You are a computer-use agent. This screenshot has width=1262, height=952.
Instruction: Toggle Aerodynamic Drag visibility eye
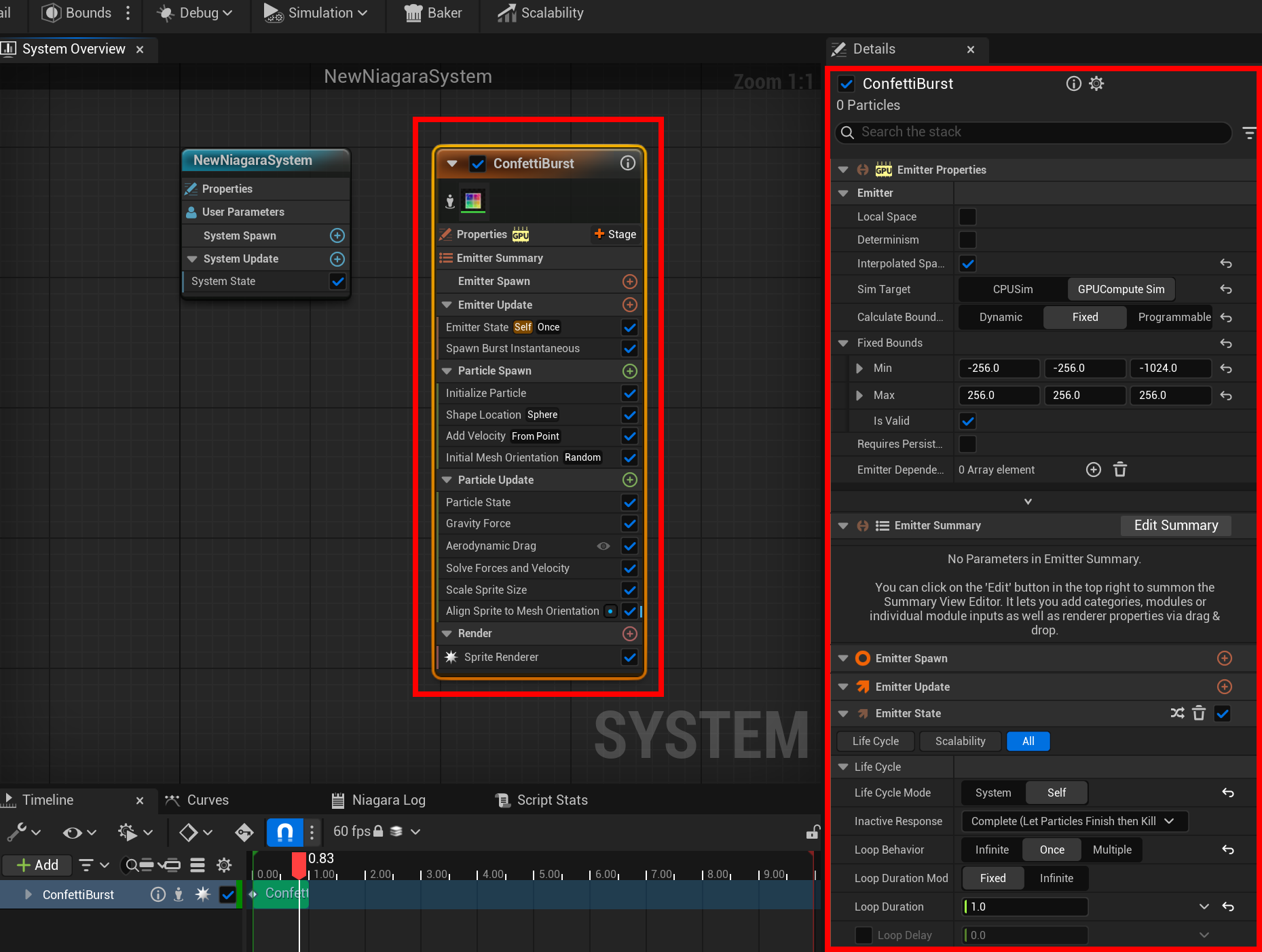coord(603,546)
